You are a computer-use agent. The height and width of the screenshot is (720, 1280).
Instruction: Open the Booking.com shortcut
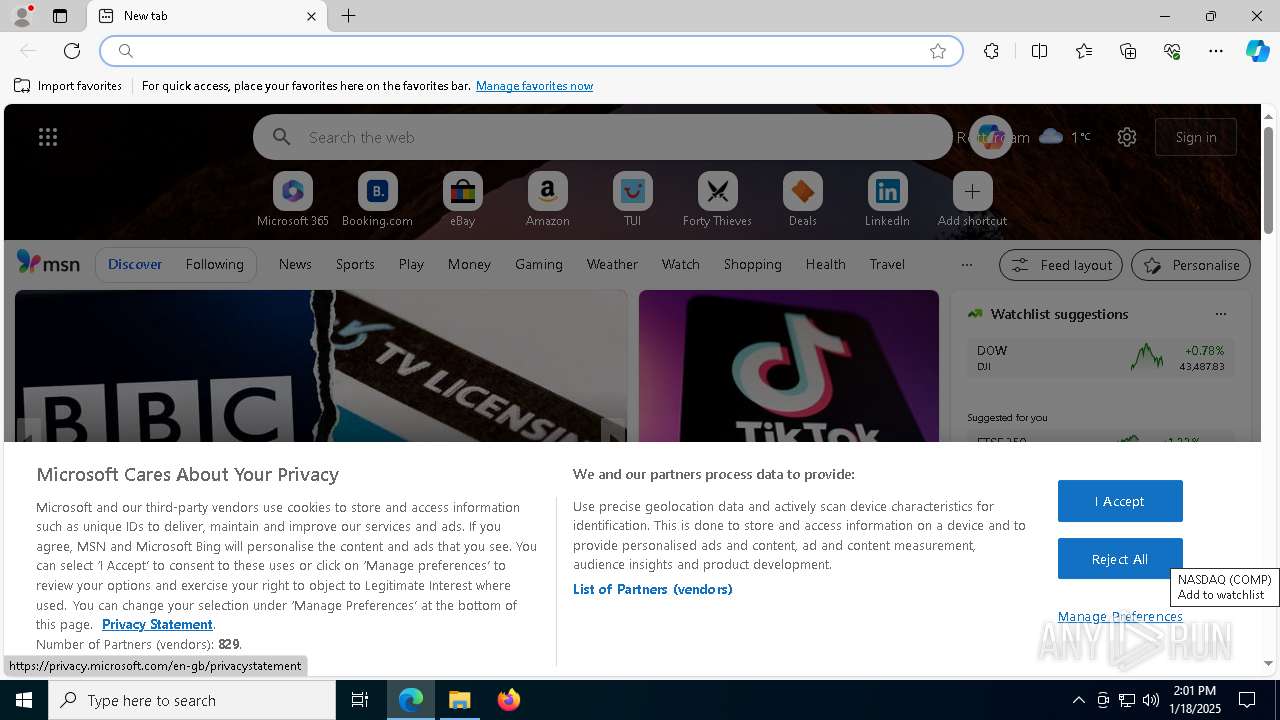(x=377, y=200)
